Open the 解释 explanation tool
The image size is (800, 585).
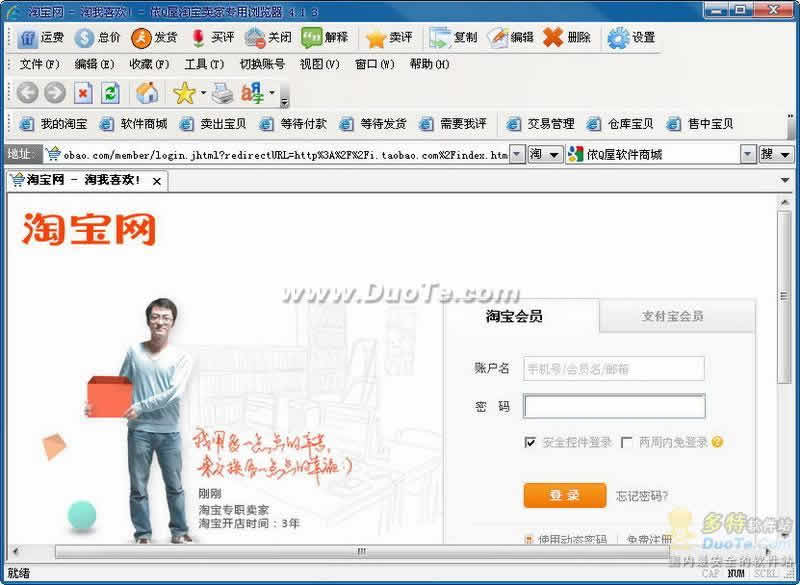[325, 38]
